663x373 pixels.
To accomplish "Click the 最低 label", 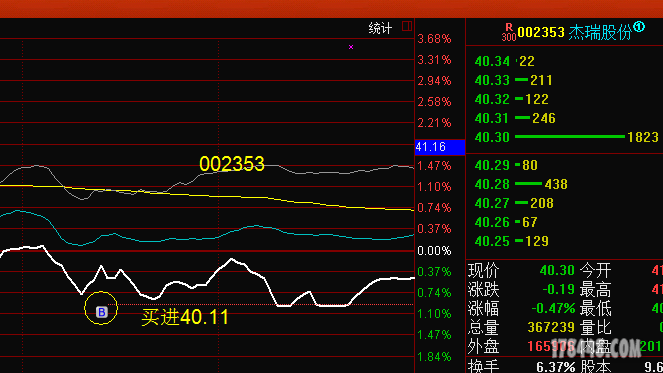I will [x=595, y=309].
